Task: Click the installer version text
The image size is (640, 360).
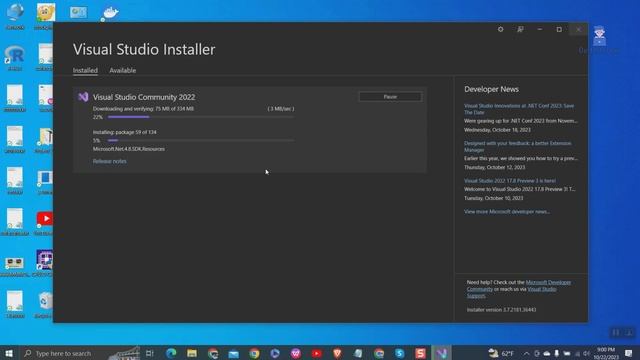Action: click(501, 310)
